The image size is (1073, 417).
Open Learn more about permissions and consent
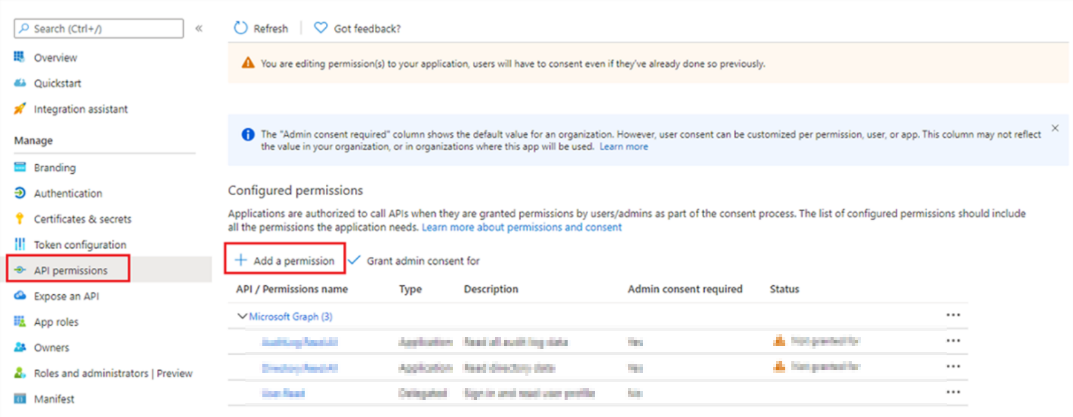pyautogui.click(x=522, y=227)
